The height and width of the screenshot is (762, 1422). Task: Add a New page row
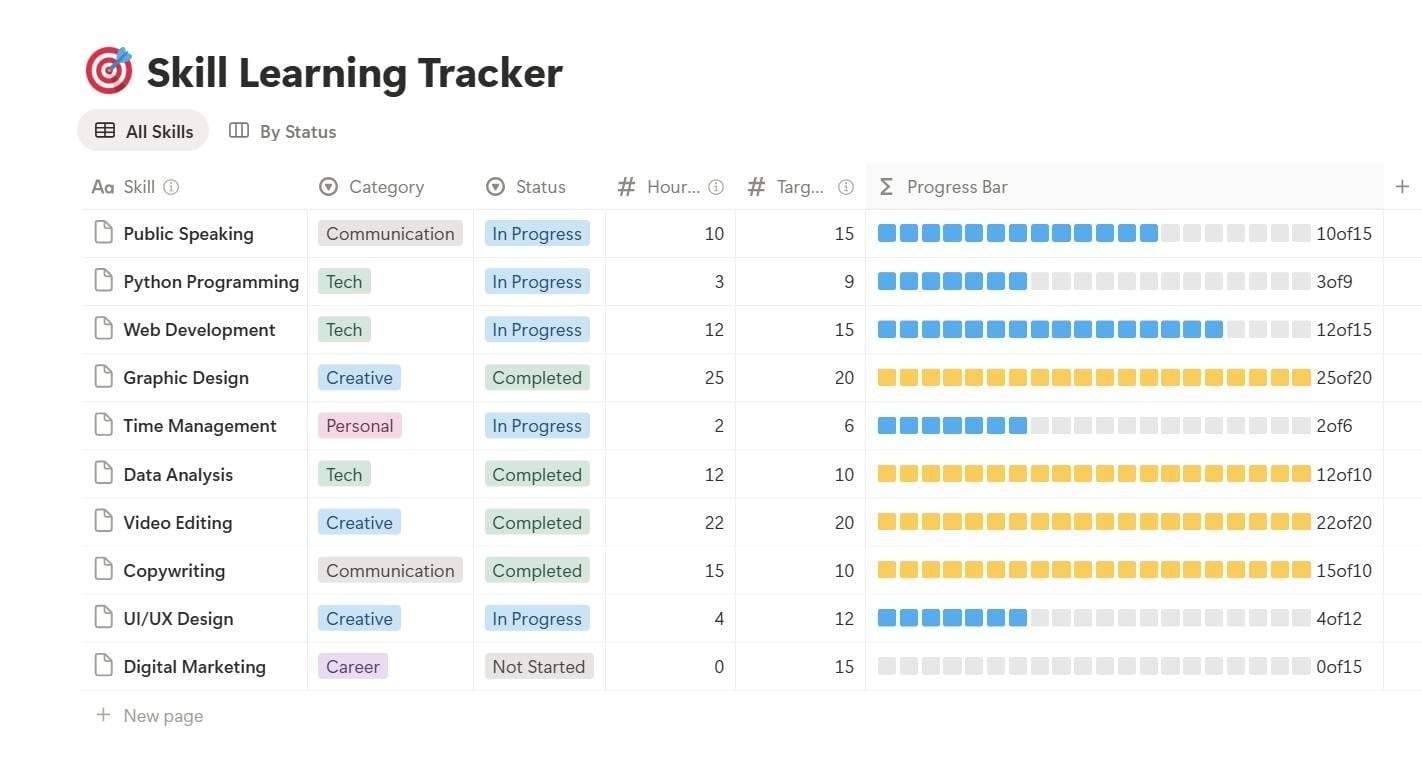pyautogui.click(x=149, y=716)
